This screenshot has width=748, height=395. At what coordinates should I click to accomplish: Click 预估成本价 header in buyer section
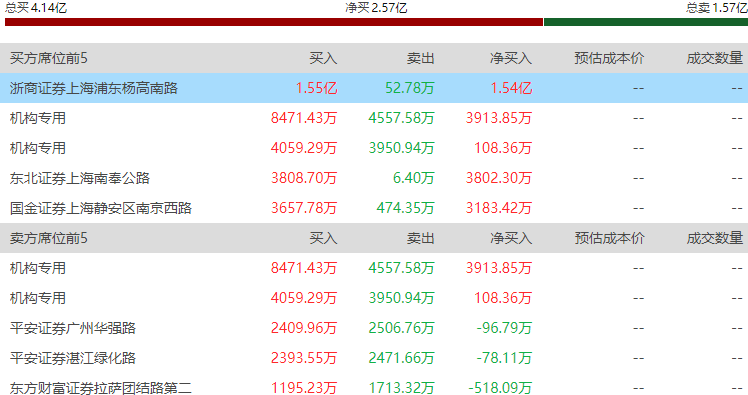[609, 58]
